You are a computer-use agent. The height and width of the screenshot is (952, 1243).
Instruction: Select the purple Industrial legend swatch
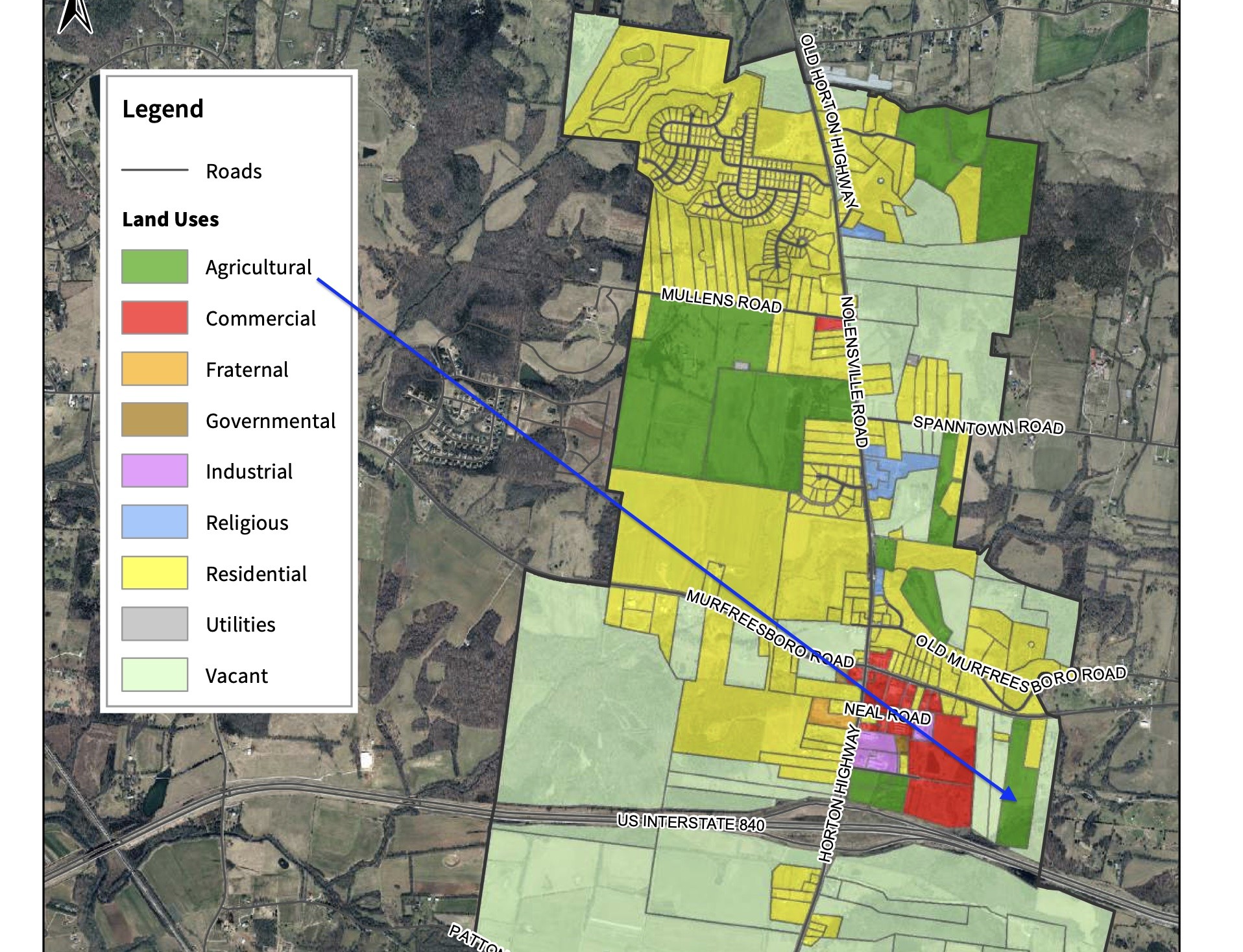click(154, 471)
